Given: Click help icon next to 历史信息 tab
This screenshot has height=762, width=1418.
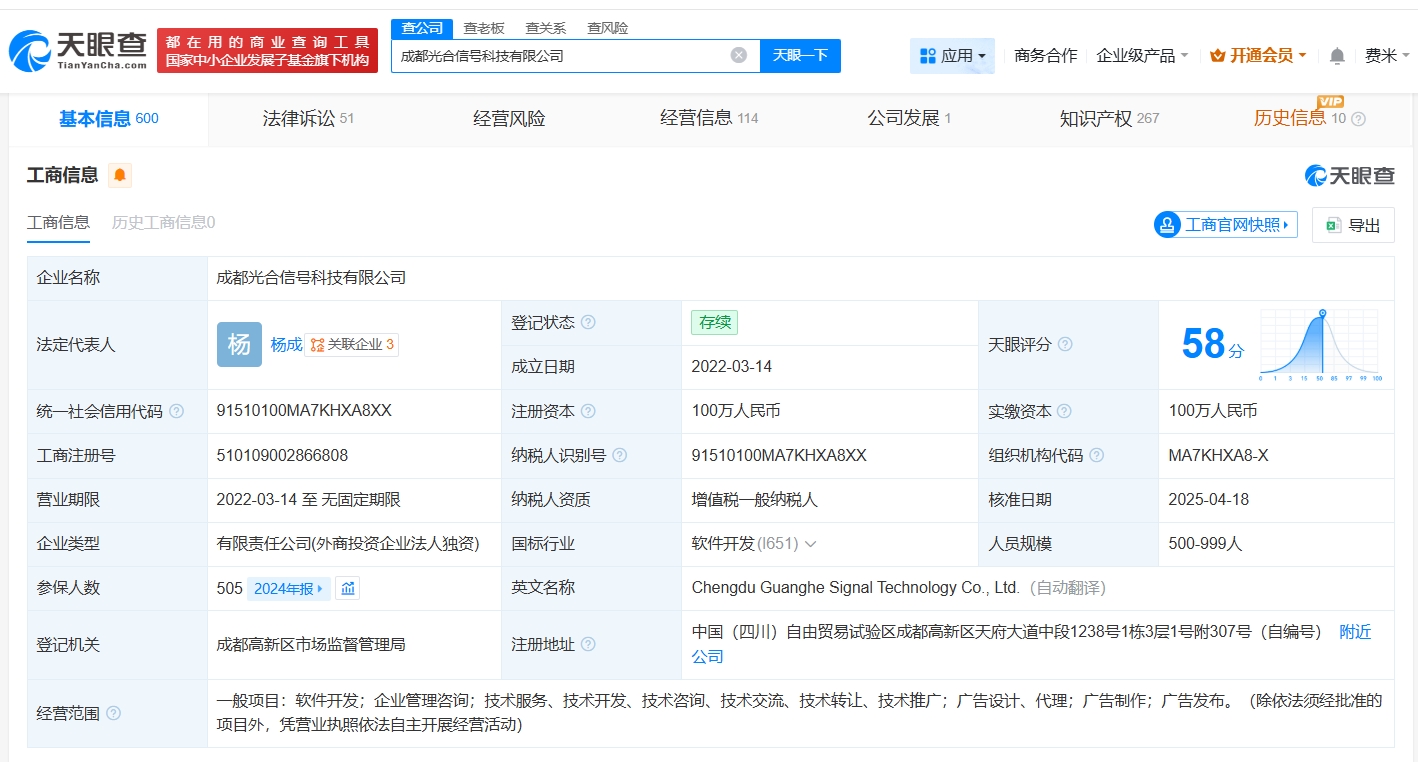Looking at the screenshot, I should tap(1358, 119).
